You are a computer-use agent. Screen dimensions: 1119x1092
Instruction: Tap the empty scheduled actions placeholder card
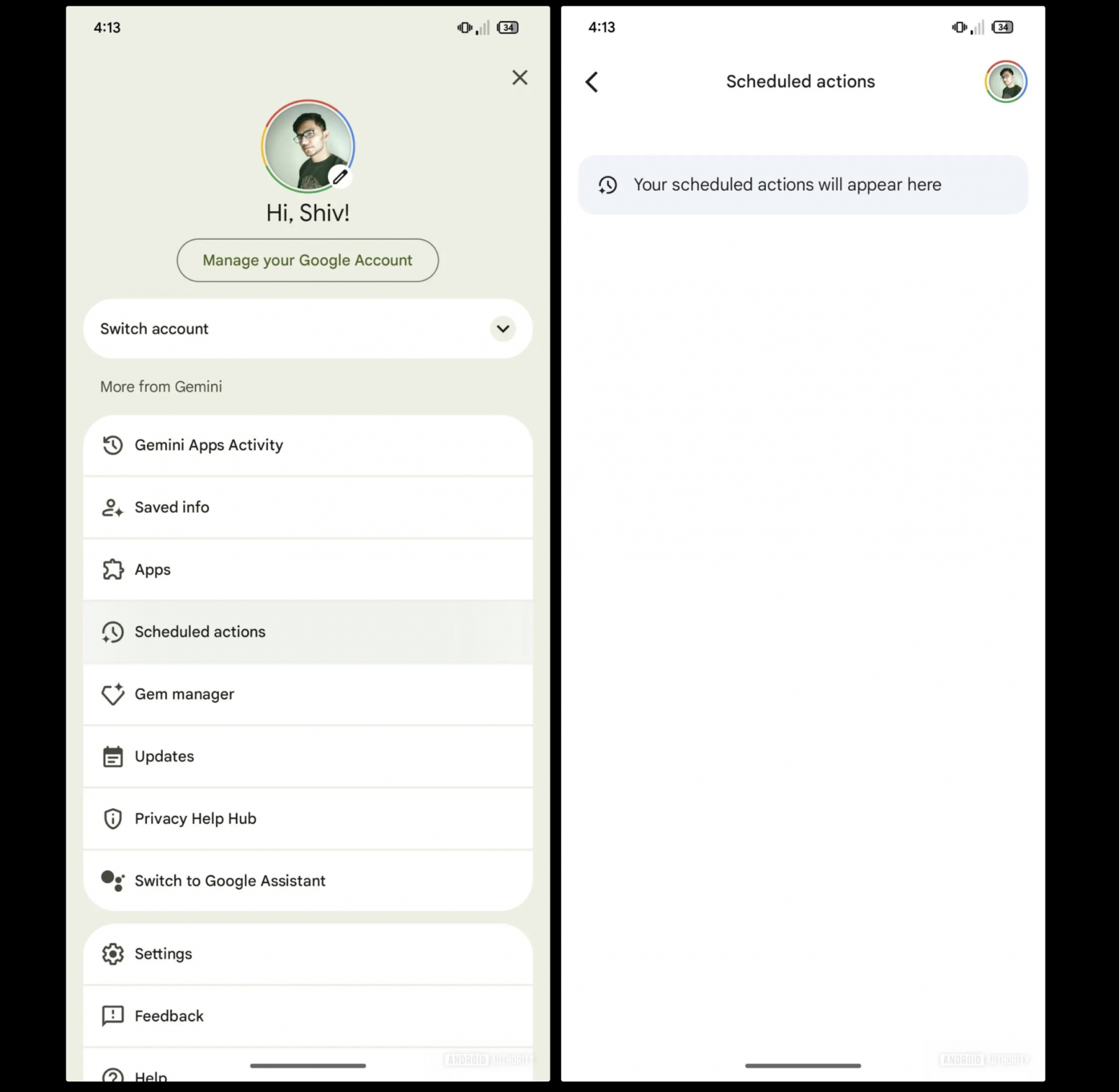point(803,185)
